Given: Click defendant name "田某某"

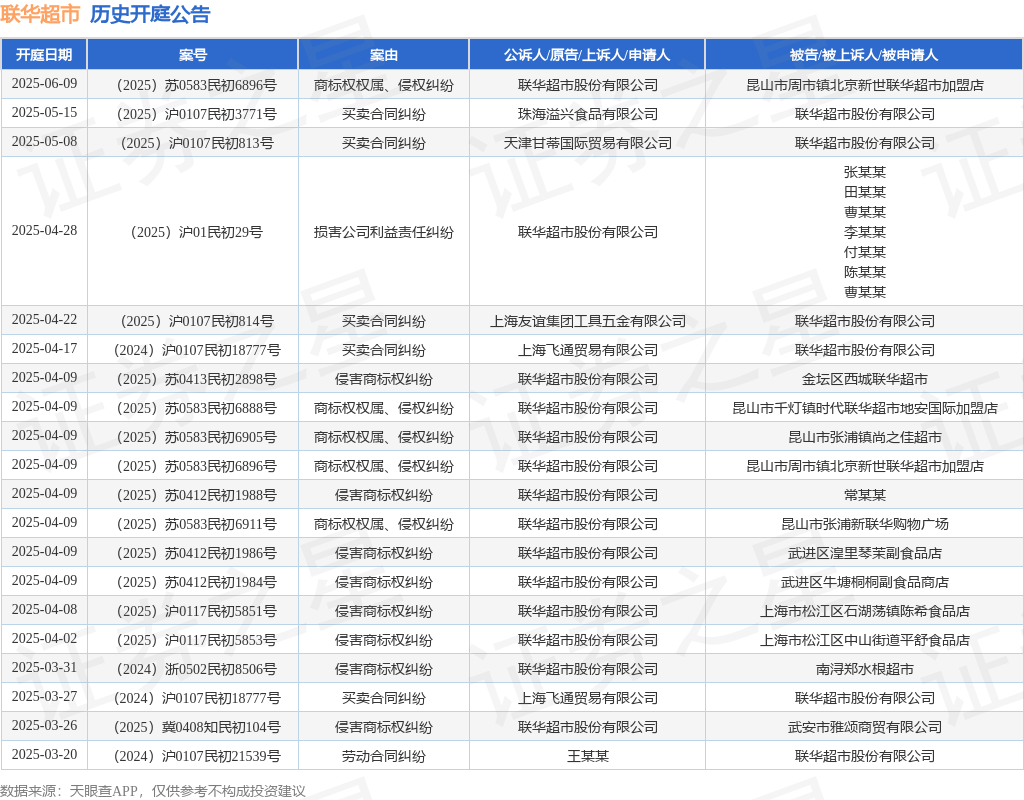Looking at the screenshot, I should (865, 192).
